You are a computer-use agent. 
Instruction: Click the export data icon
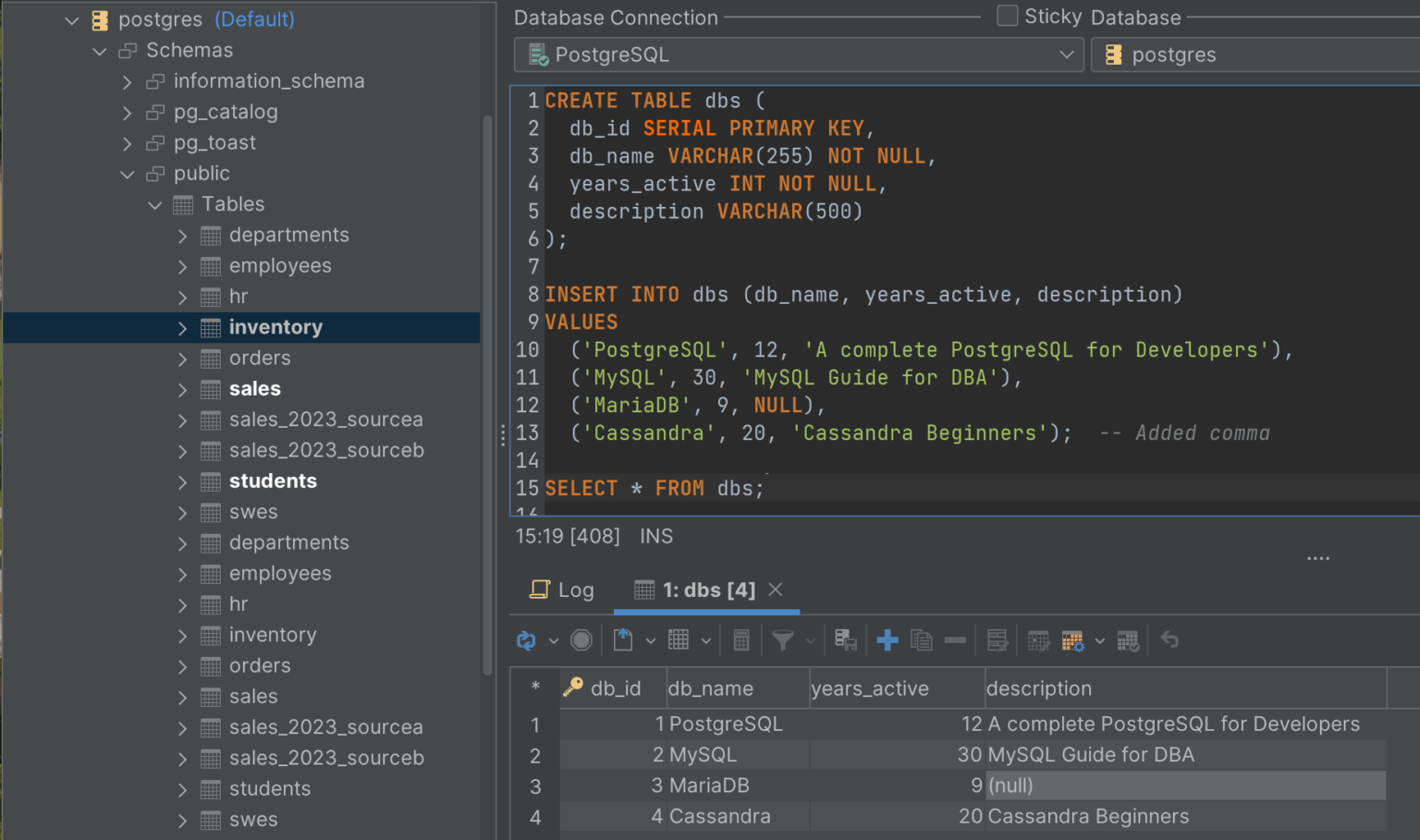623,640
